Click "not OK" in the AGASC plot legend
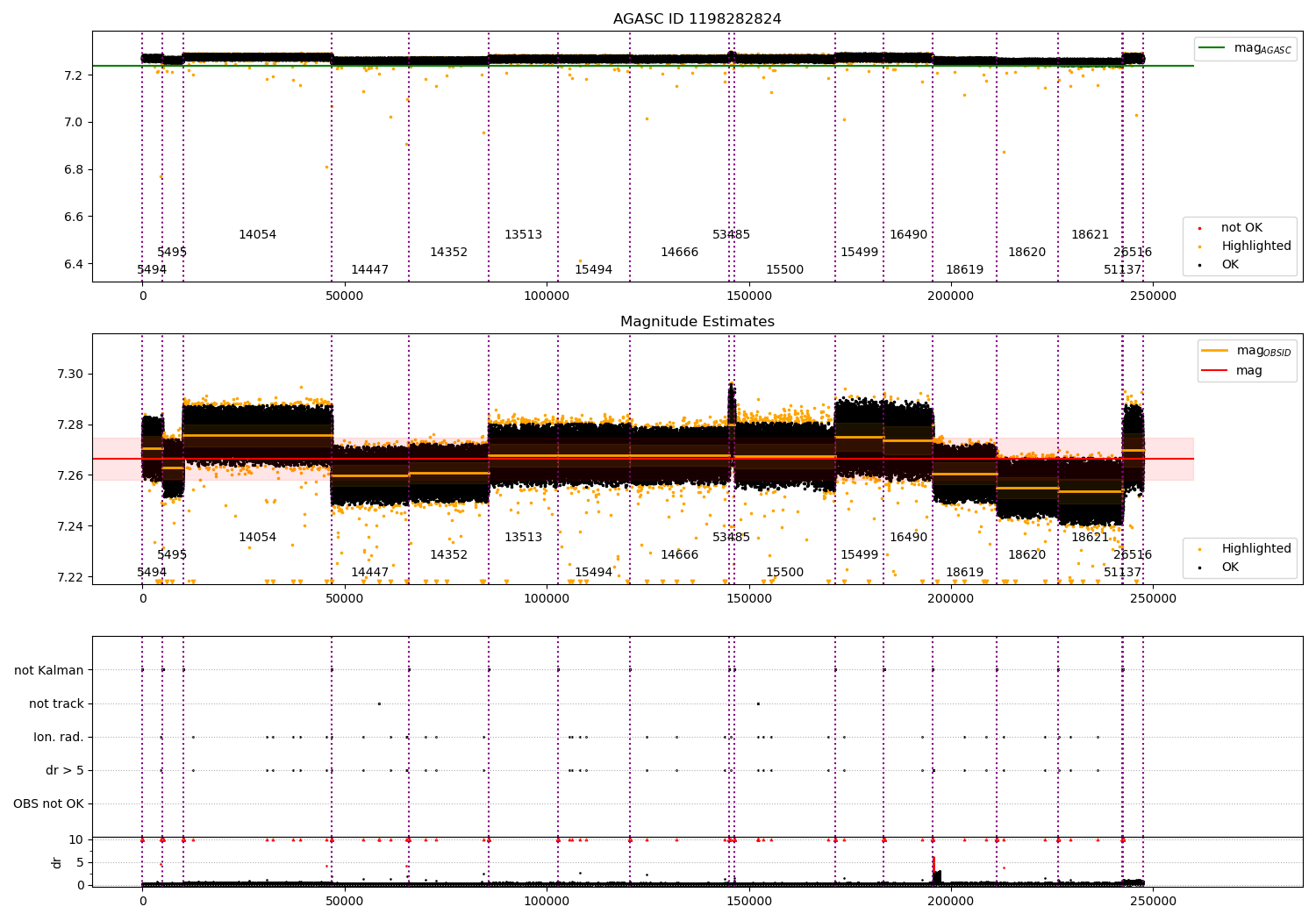This screenshot has width=1316, height=921. coord(1241,228)
